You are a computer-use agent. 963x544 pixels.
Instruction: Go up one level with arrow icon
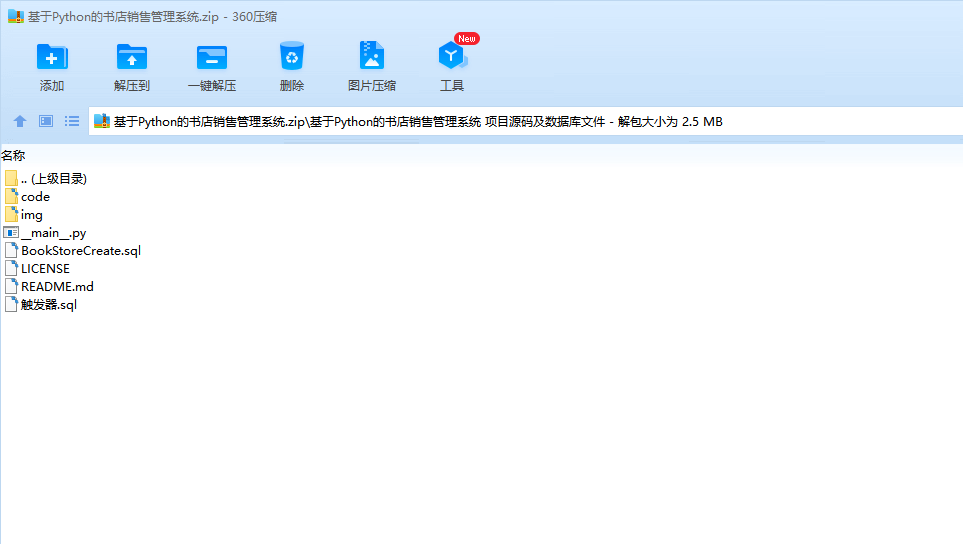click(20, 122)
